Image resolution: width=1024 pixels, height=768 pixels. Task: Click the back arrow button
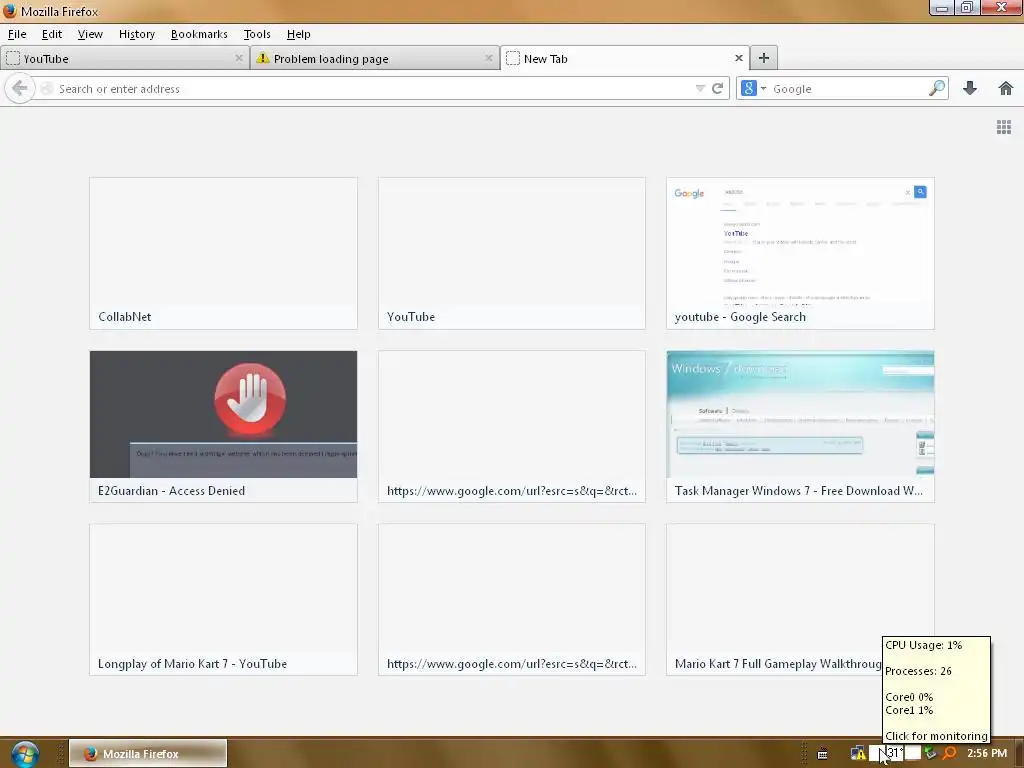pos(20,88)
